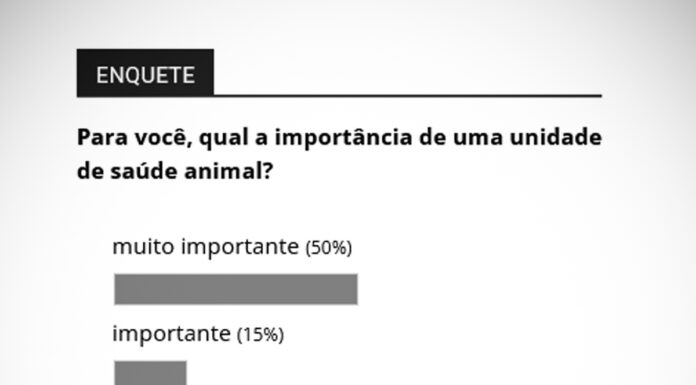Click the word 'uma' in the heading
Image resolution: width=696 pixels, height=385 pixels.
478,139
